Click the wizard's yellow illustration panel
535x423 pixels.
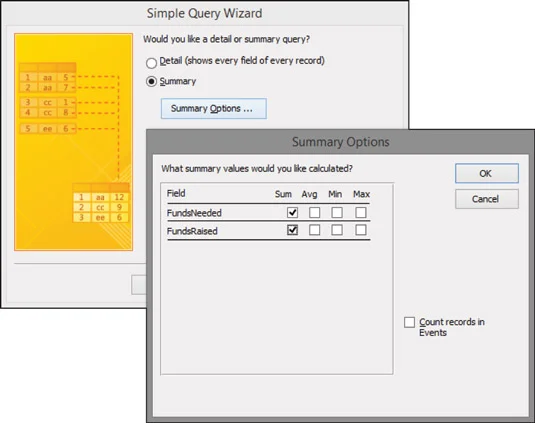point(73,142)
